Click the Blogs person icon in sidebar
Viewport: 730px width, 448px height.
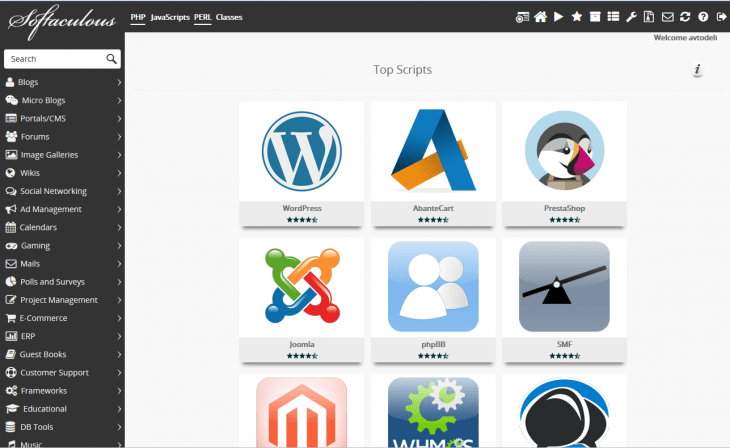[10, 82]
